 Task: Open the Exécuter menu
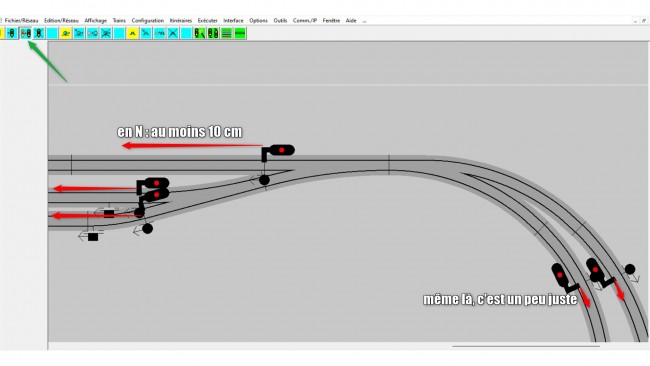point(208,20)
